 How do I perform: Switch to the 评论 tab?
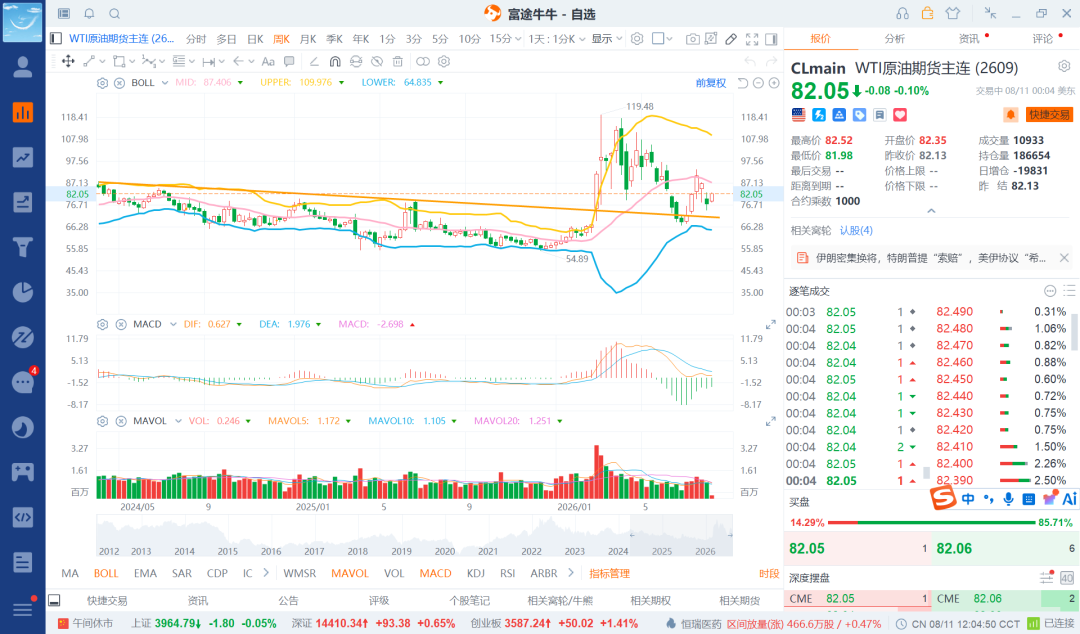tap(1042, 39)
